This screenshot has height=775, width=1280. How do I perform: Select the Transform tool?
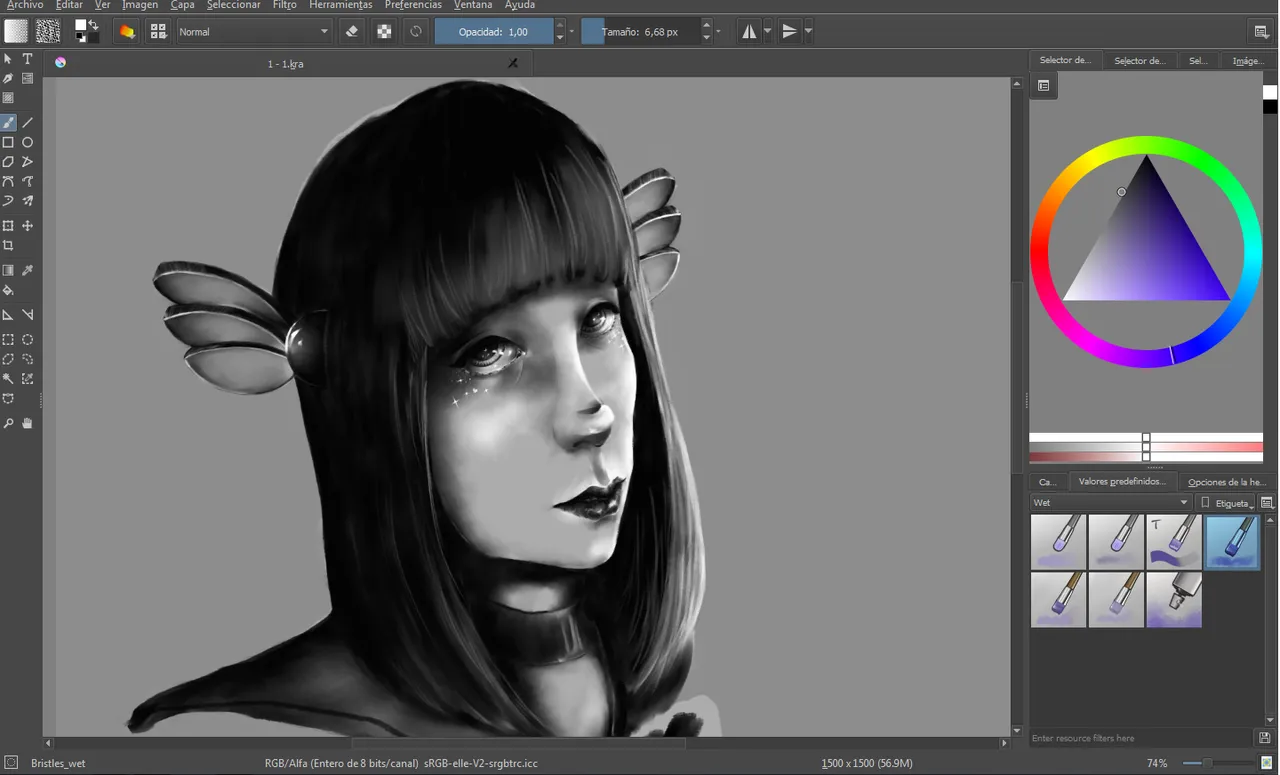[8, 226]
